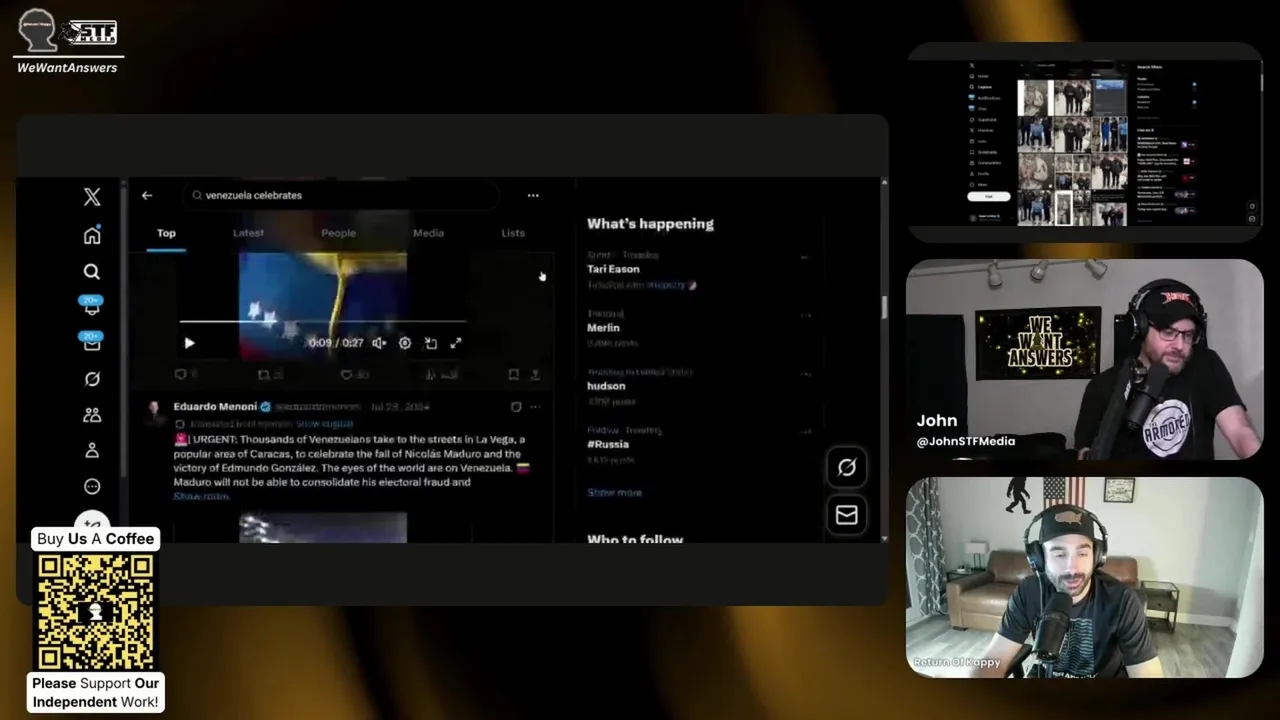1280x720 pixels.
Task: Bookmark the flag video post
Action: 513,374
